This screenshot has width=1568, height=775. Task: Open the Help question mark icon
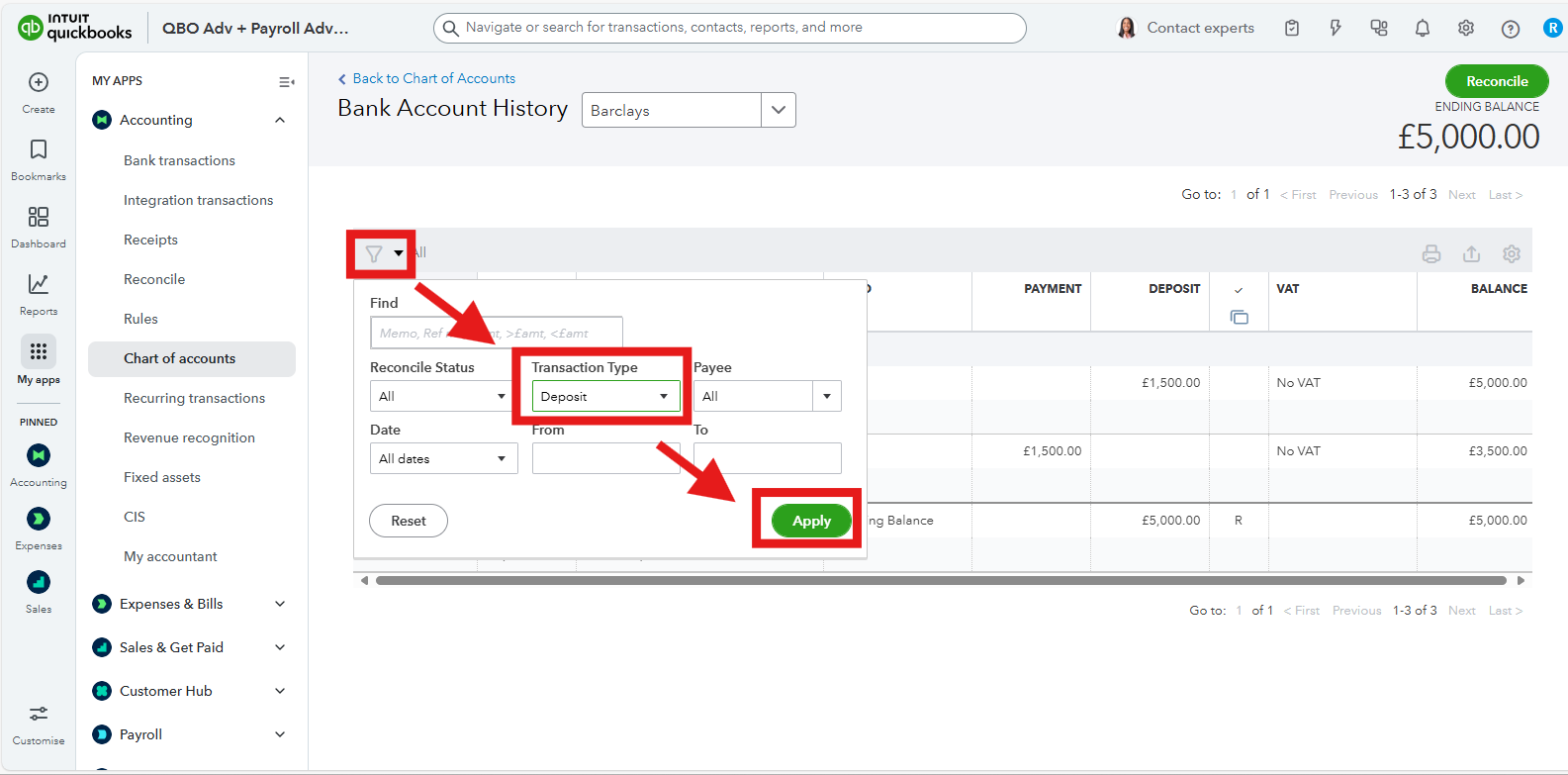point(1510,29)
